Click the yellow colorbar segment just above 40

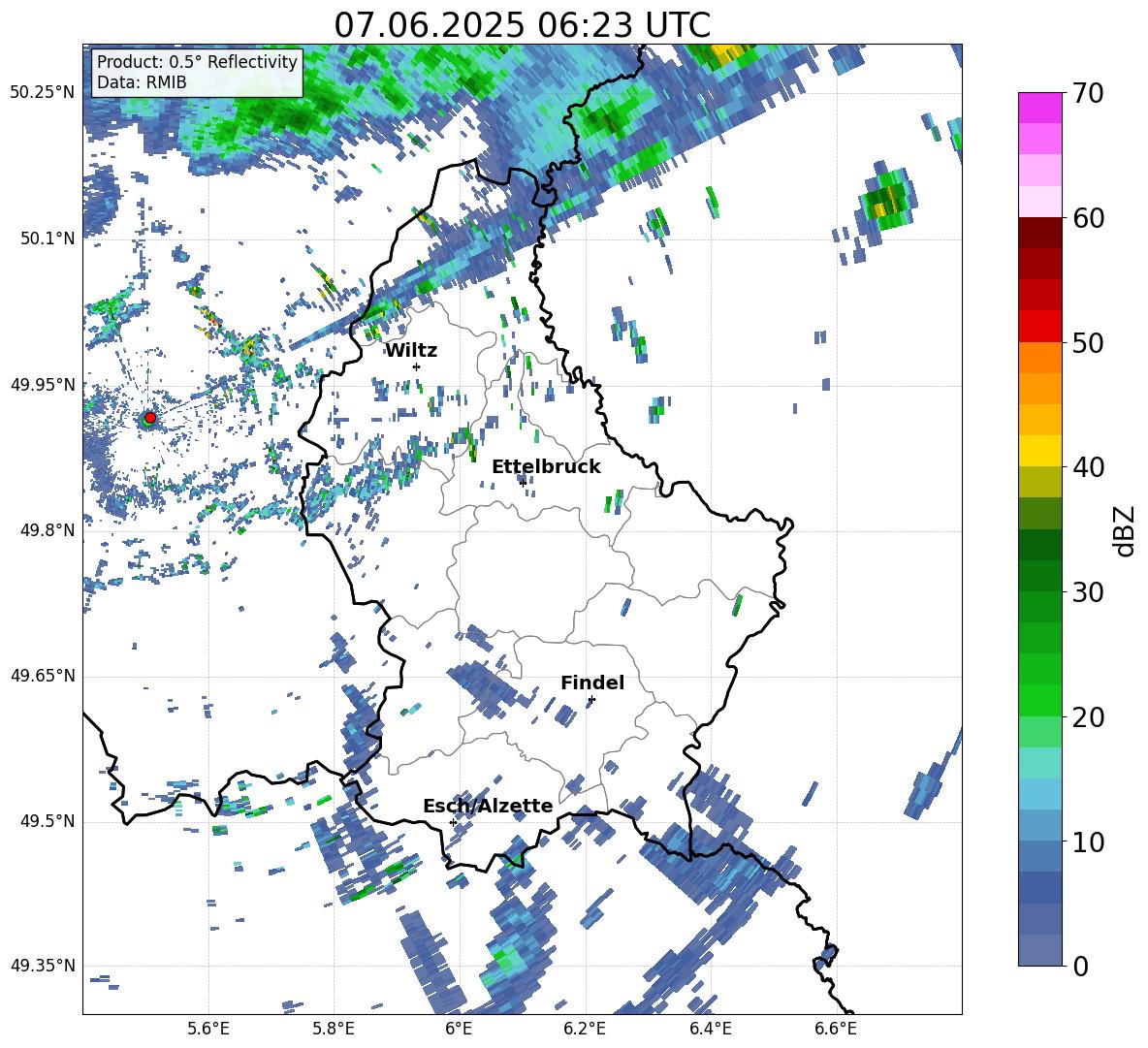click(1039, 451)
